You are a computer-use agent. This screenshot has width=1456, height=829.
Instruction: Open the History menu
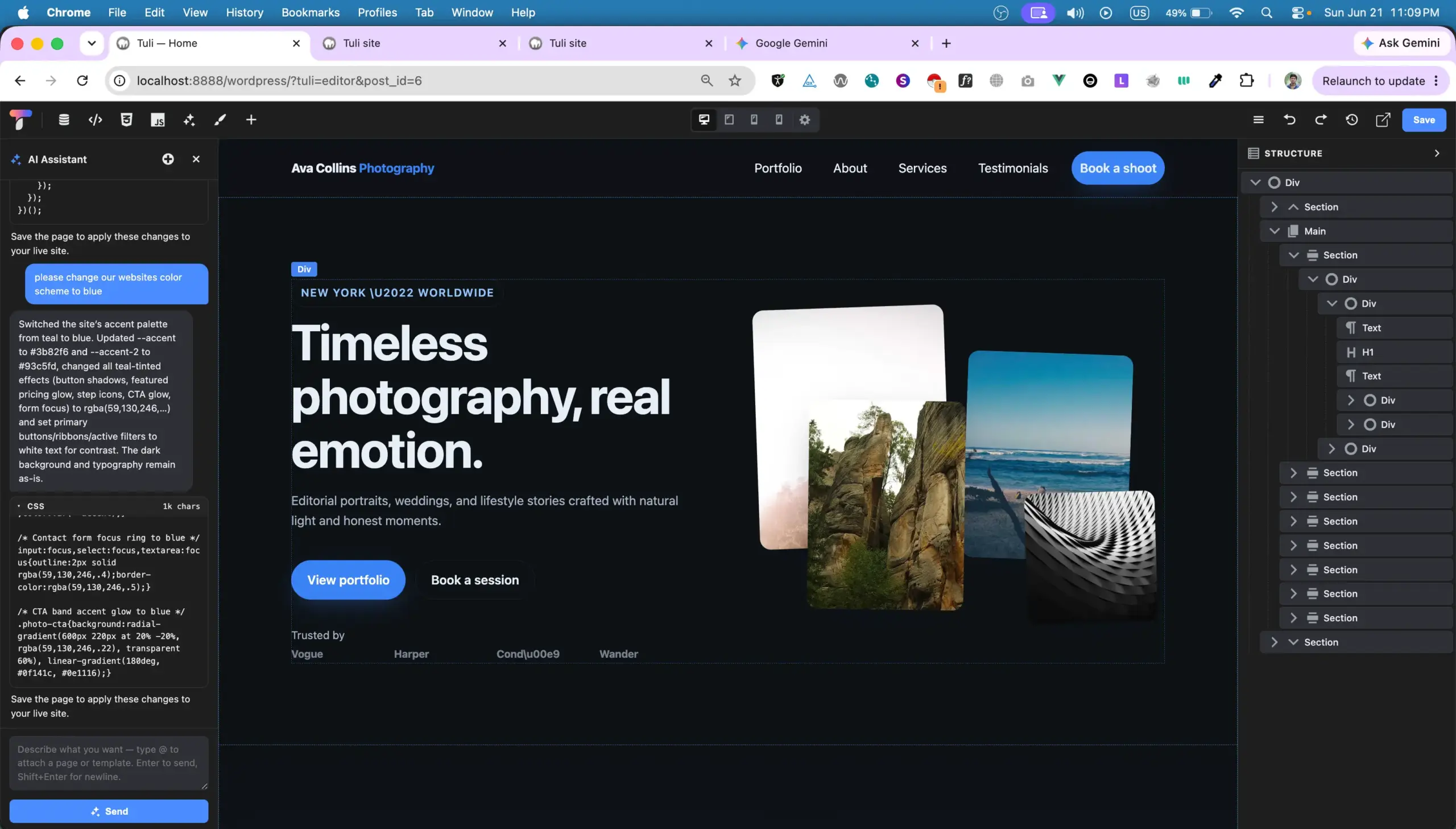pyautogui.click(x=244, y=13)
